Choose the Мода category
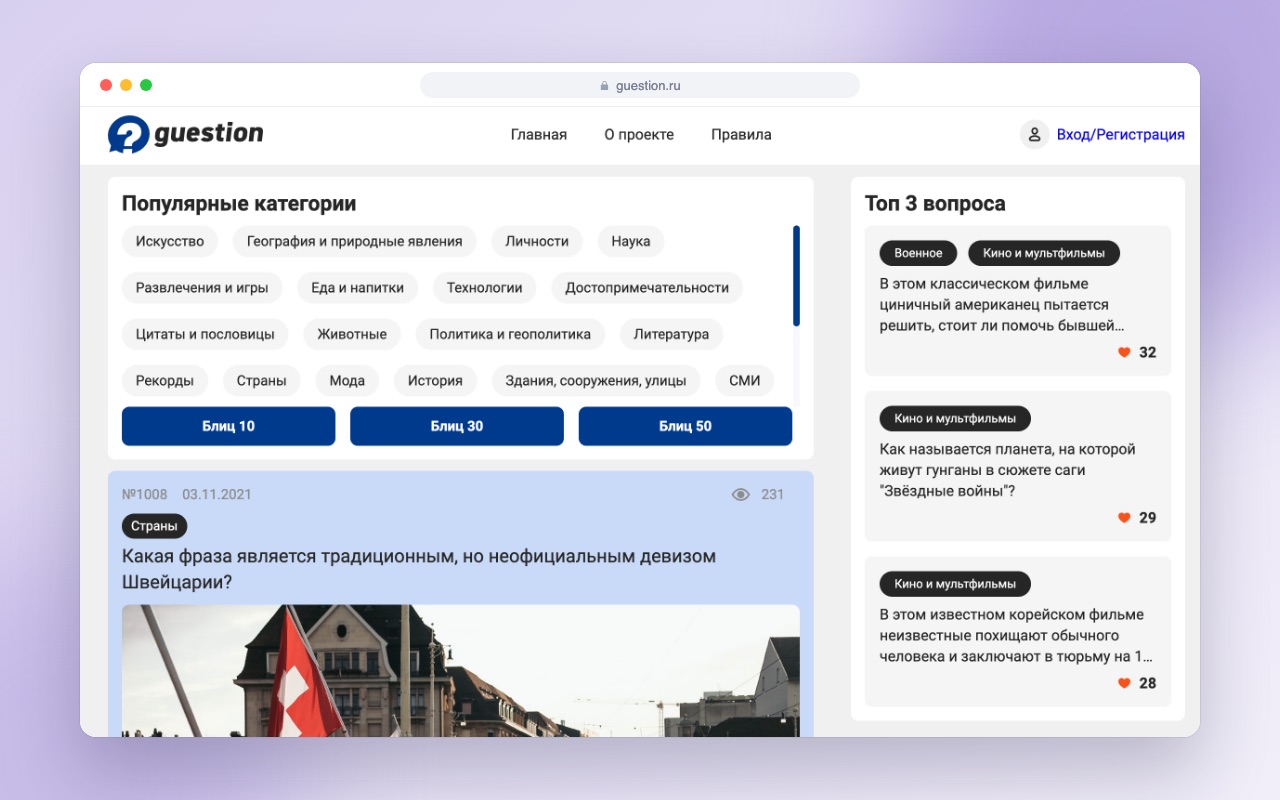The height and width of the screenshot is (800, 1280). (x=347, y=381)
